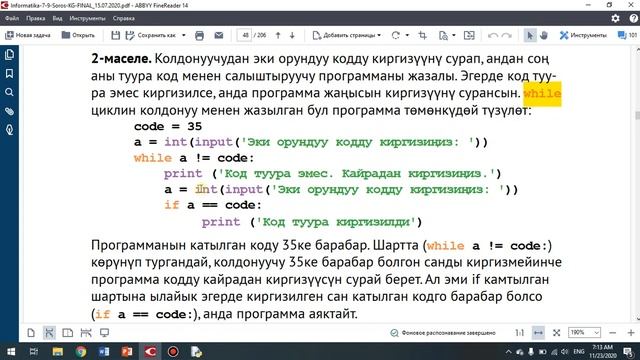
Task: Show the Bookmarks sidebar panel
Action: [x=9, y=73]
